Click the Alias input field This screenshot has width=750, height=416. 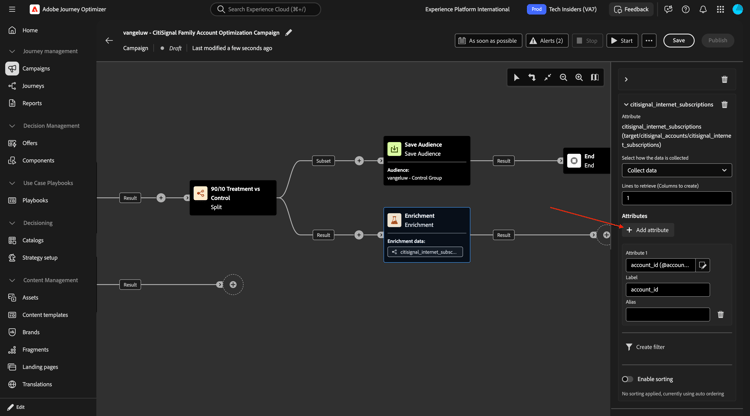coord(667,315)
